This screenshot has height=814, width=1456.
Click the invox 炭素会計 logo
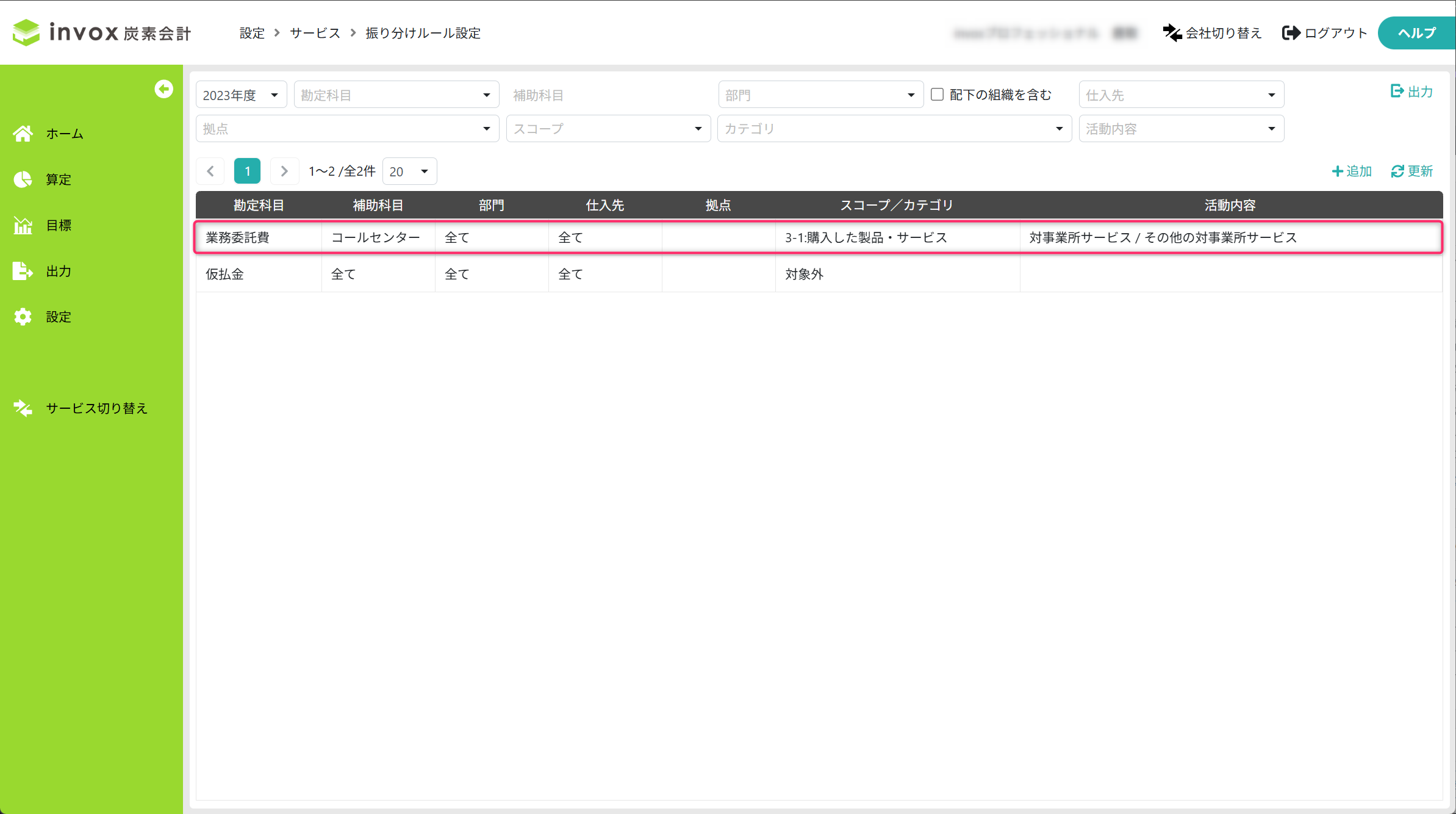[102, 32]
